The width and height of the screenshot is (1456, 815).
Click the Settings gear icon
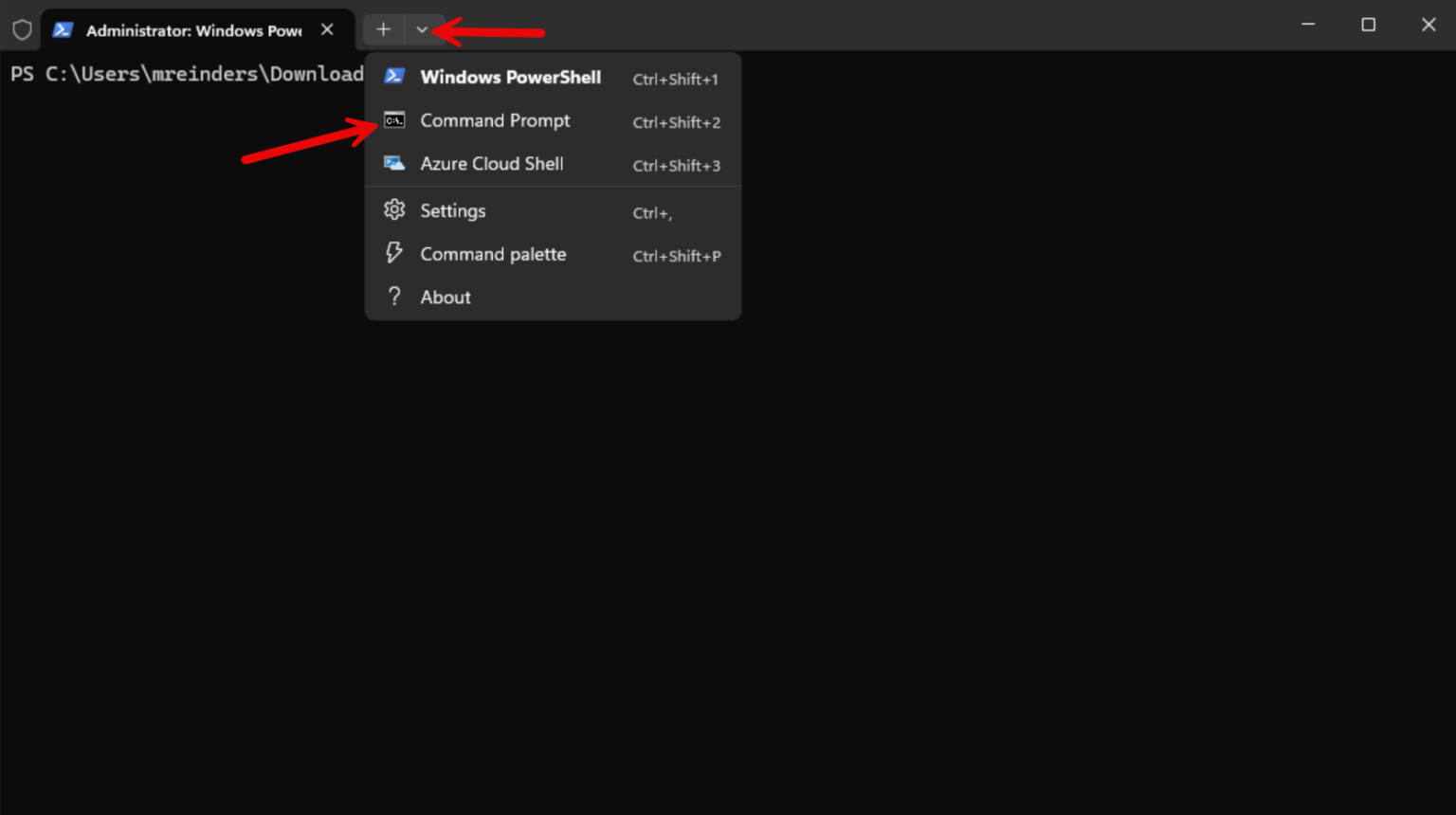[393, 209]
